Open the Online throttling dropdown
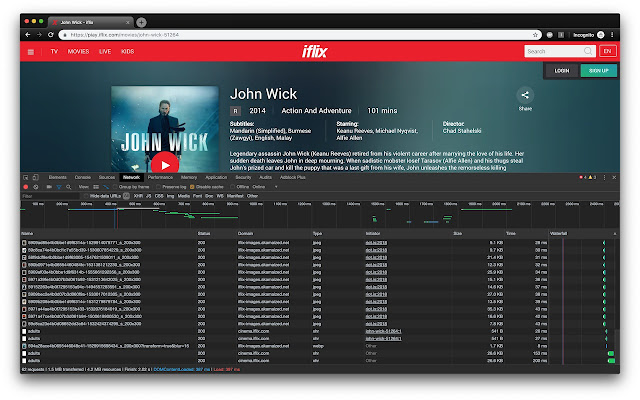 point(265,187)
